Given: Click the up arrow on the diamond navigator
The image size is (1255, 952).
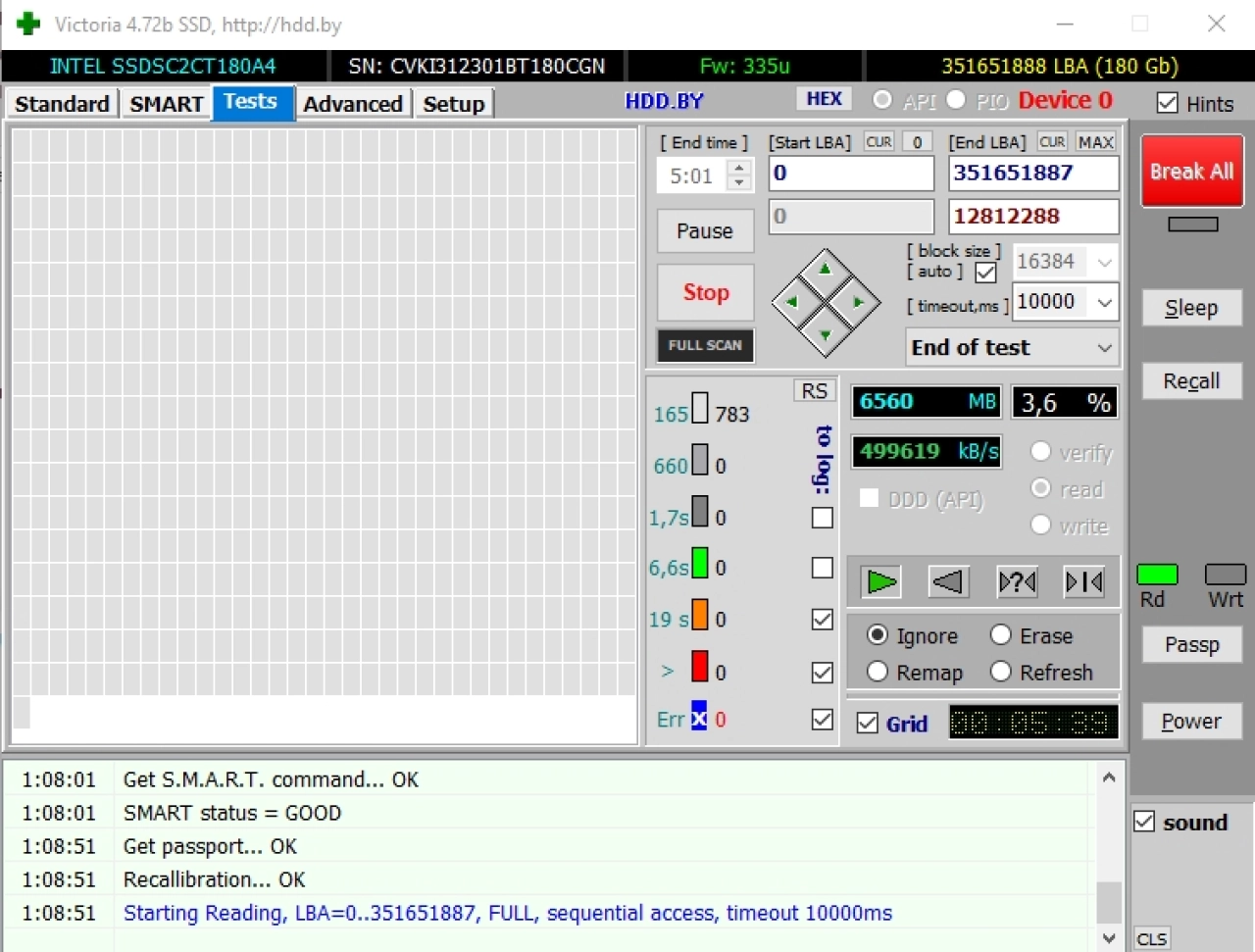Looking at the screenshot, I should coord(826,269).
